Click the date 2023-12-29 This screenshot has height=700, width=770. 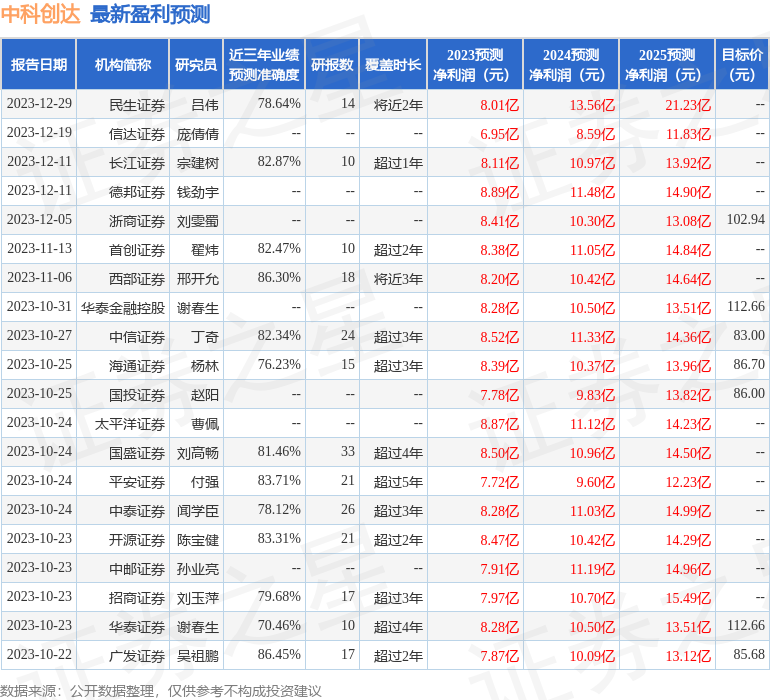tap(39, 103)
